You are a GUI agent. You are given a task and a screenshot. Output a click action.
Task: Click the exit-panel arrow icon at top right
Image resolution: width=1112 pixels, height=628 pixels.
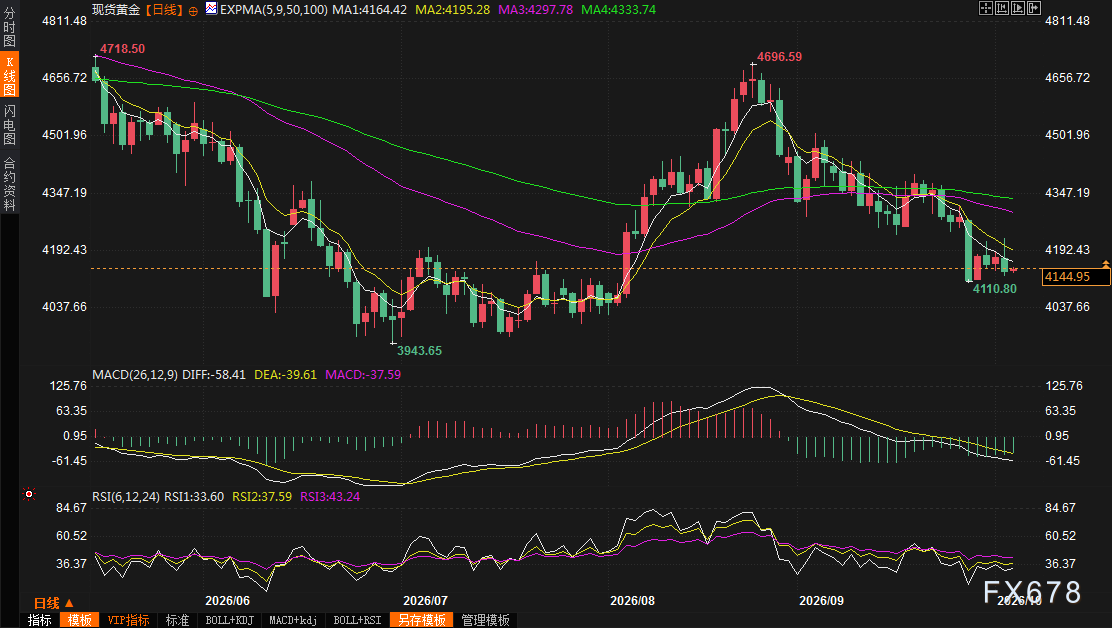tap(1034, 9)
